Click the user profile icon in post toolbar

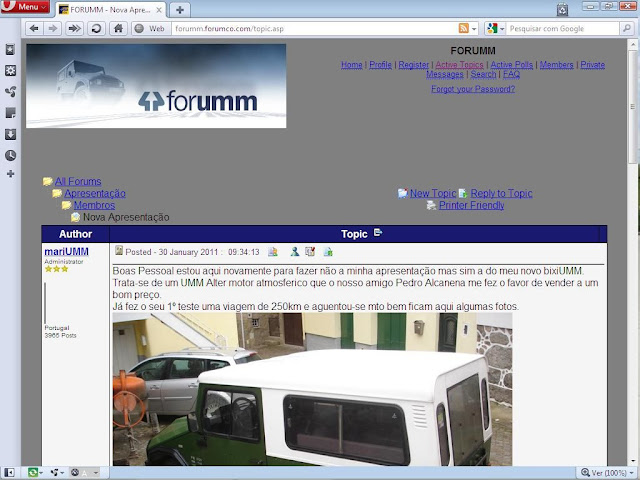click(295, 252)
